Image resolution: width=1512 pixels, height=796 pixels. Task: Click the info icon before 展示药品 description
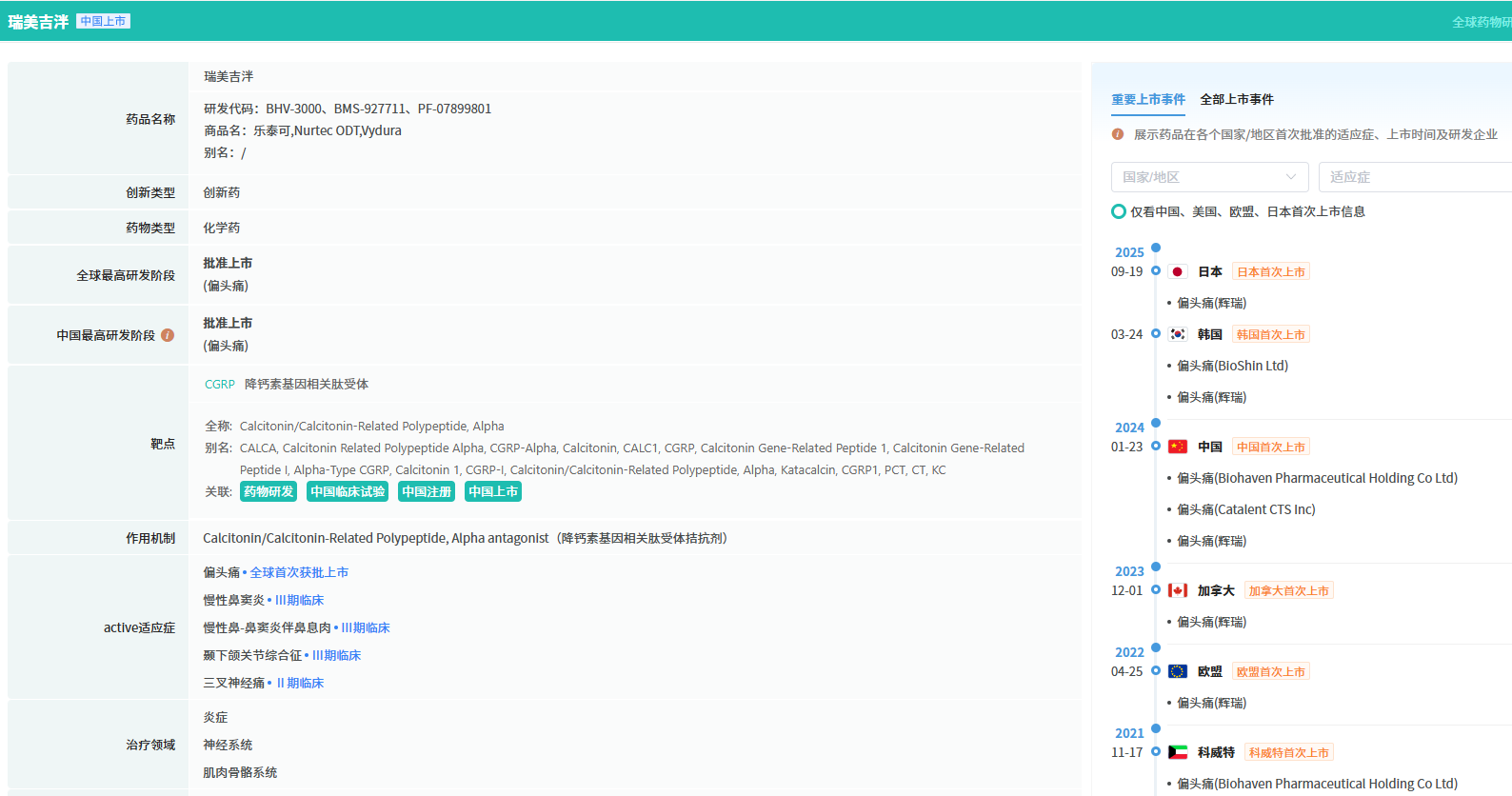[1118, 134]
